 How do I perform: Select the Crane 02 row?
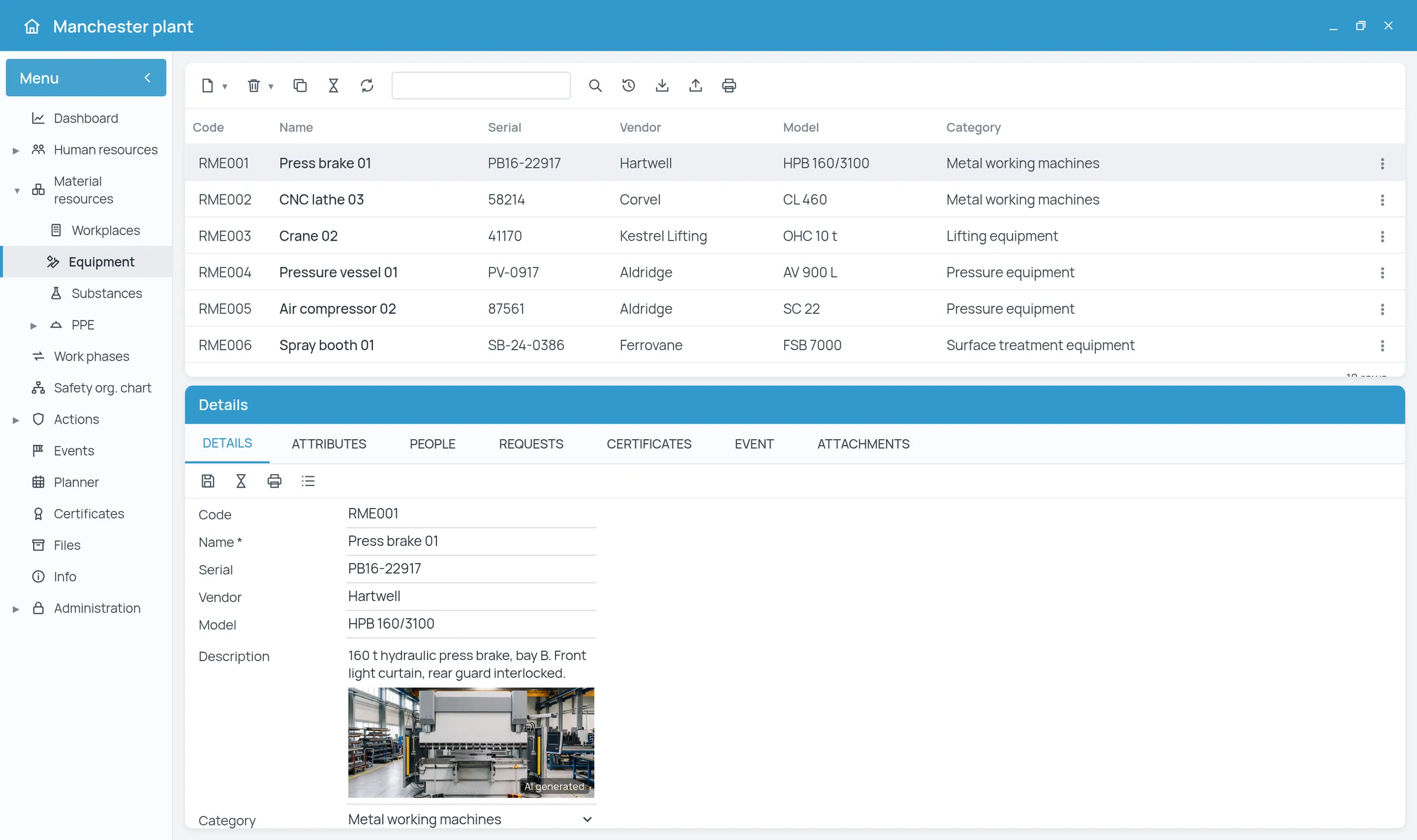pos(795,236)
